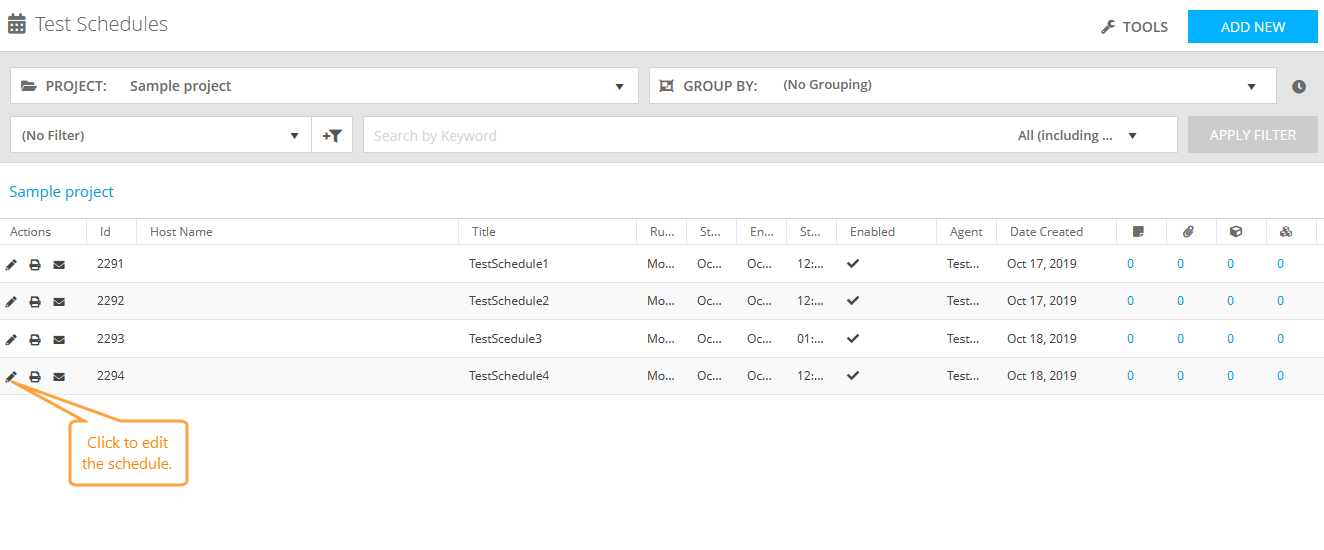Email schedule 2292 via the envelope icon

(x=59, y=302)
